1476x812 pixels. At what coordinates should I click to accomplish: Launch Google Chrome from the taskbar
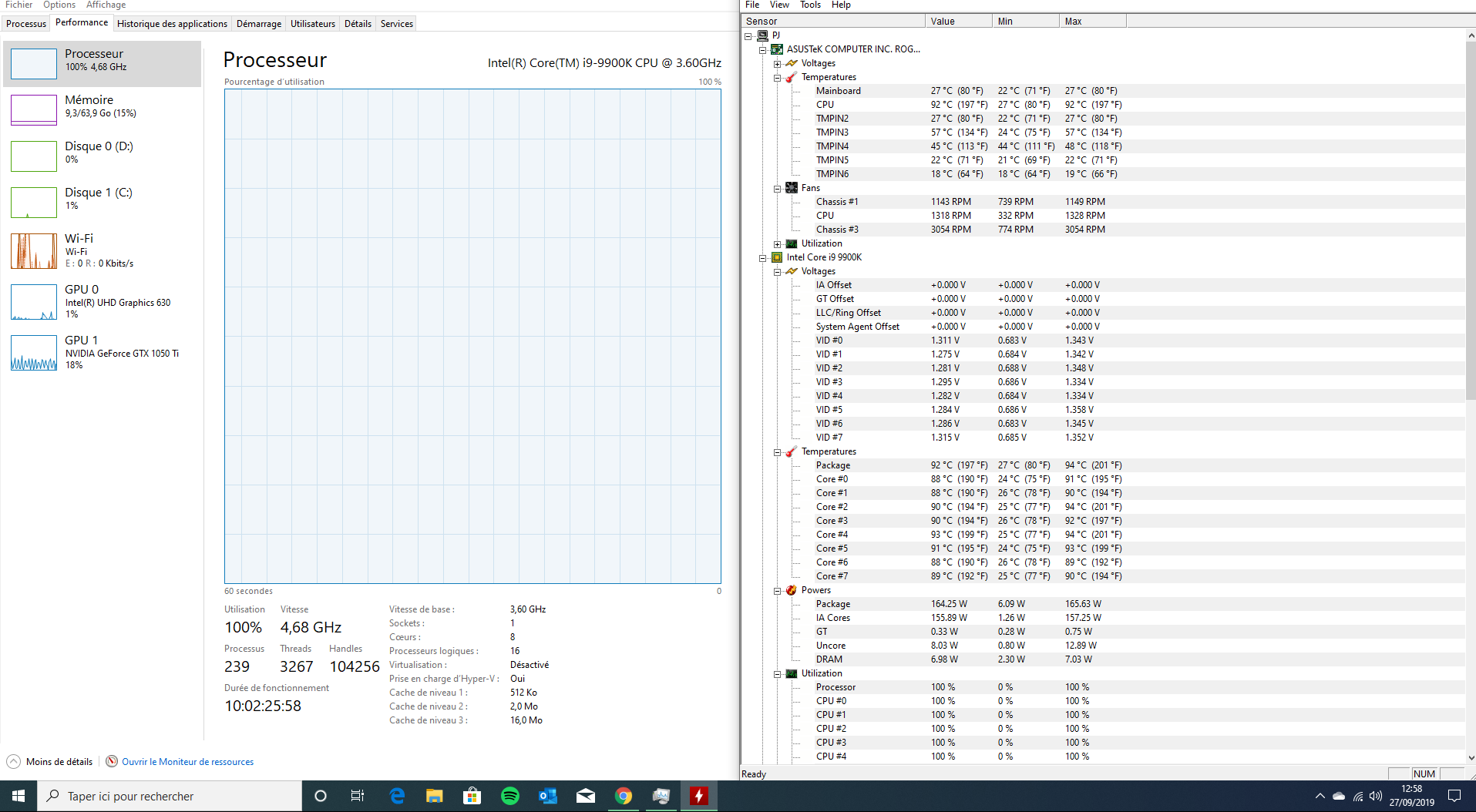click(x=624, y=796)
